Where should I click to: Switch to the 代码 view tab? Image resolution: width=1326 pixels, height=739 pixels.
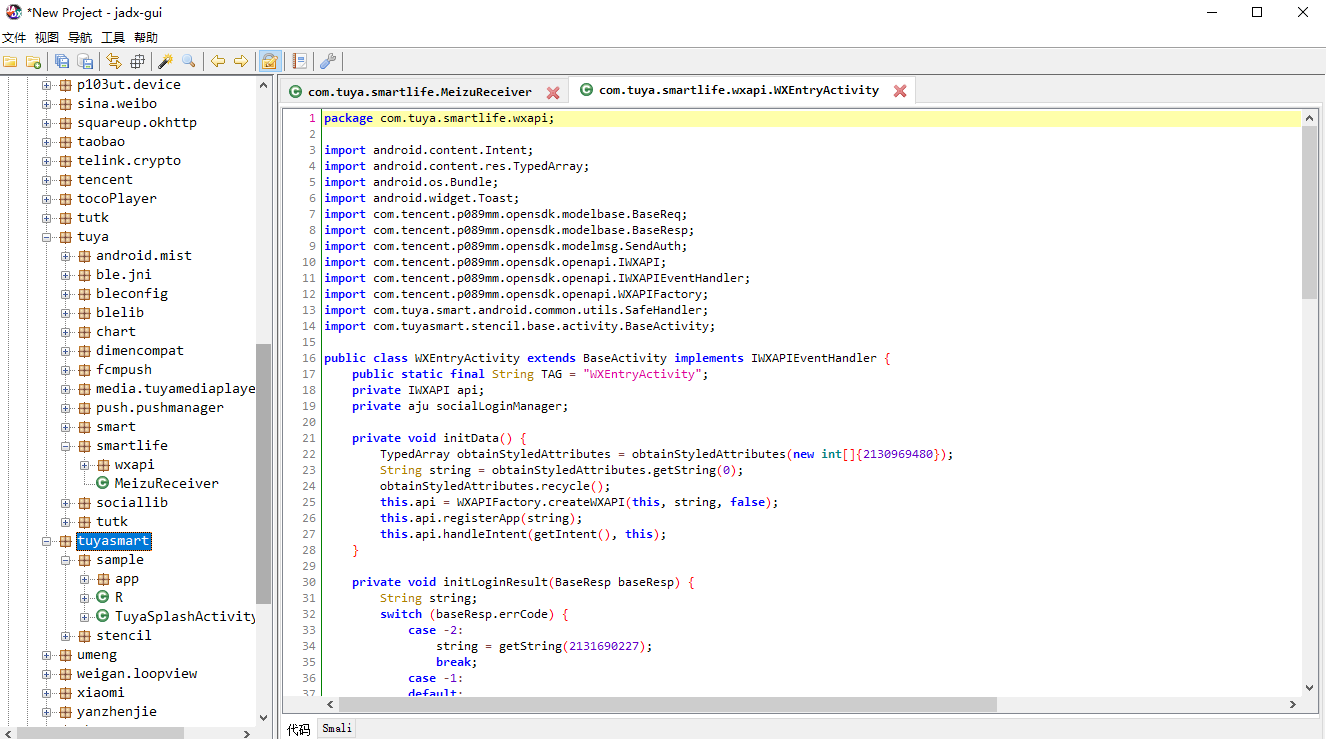coord(299,729)
